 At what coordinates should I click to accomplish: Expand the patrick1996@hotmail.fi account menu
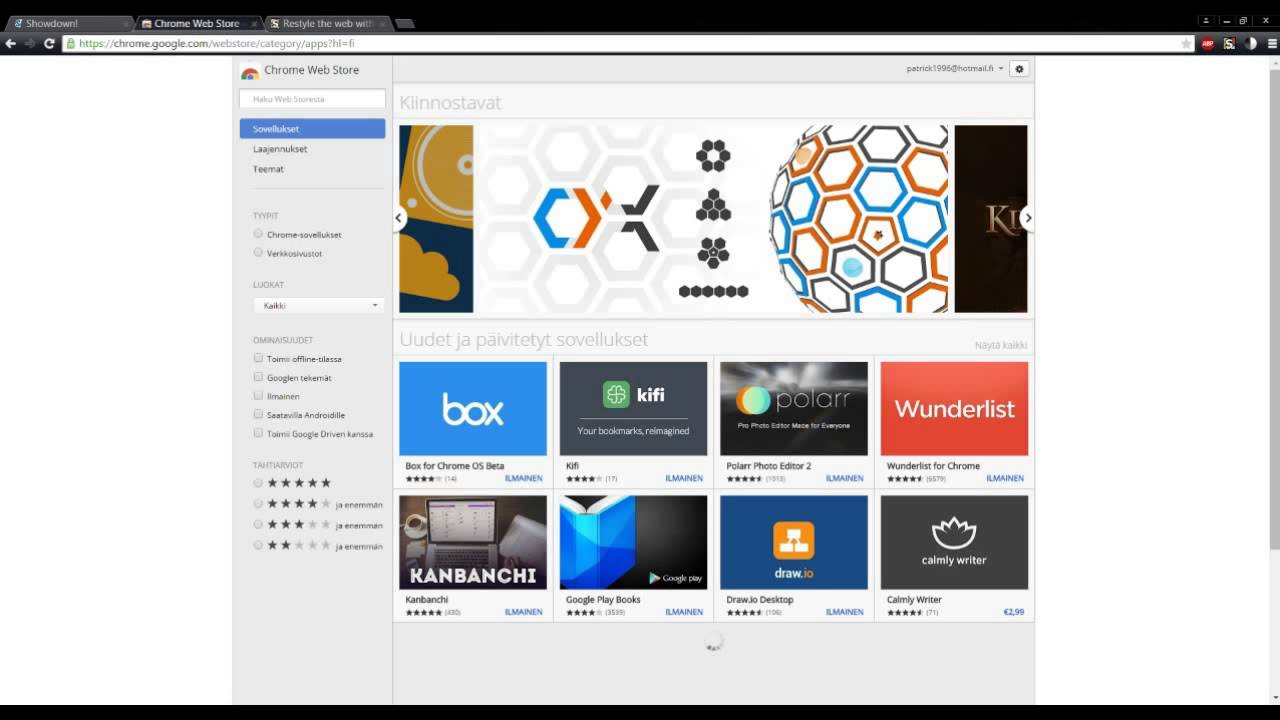955,69
